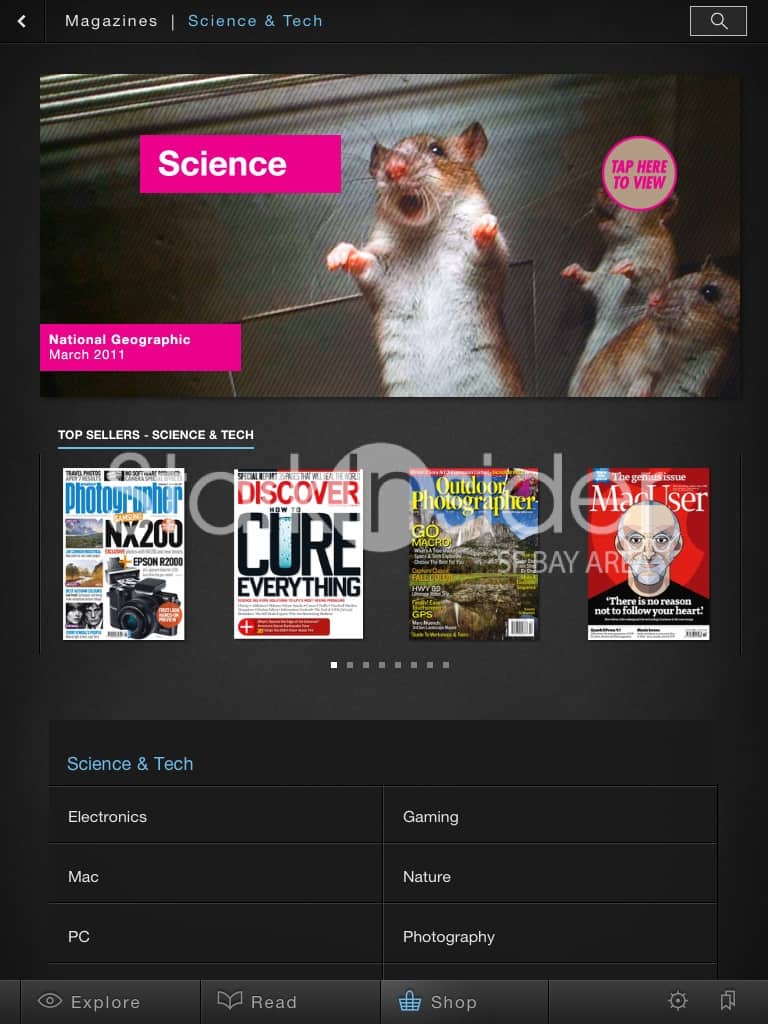Go to Magazines in the breadcrumb
This screenshot has width=768, height=1024.
click(111, 21)
